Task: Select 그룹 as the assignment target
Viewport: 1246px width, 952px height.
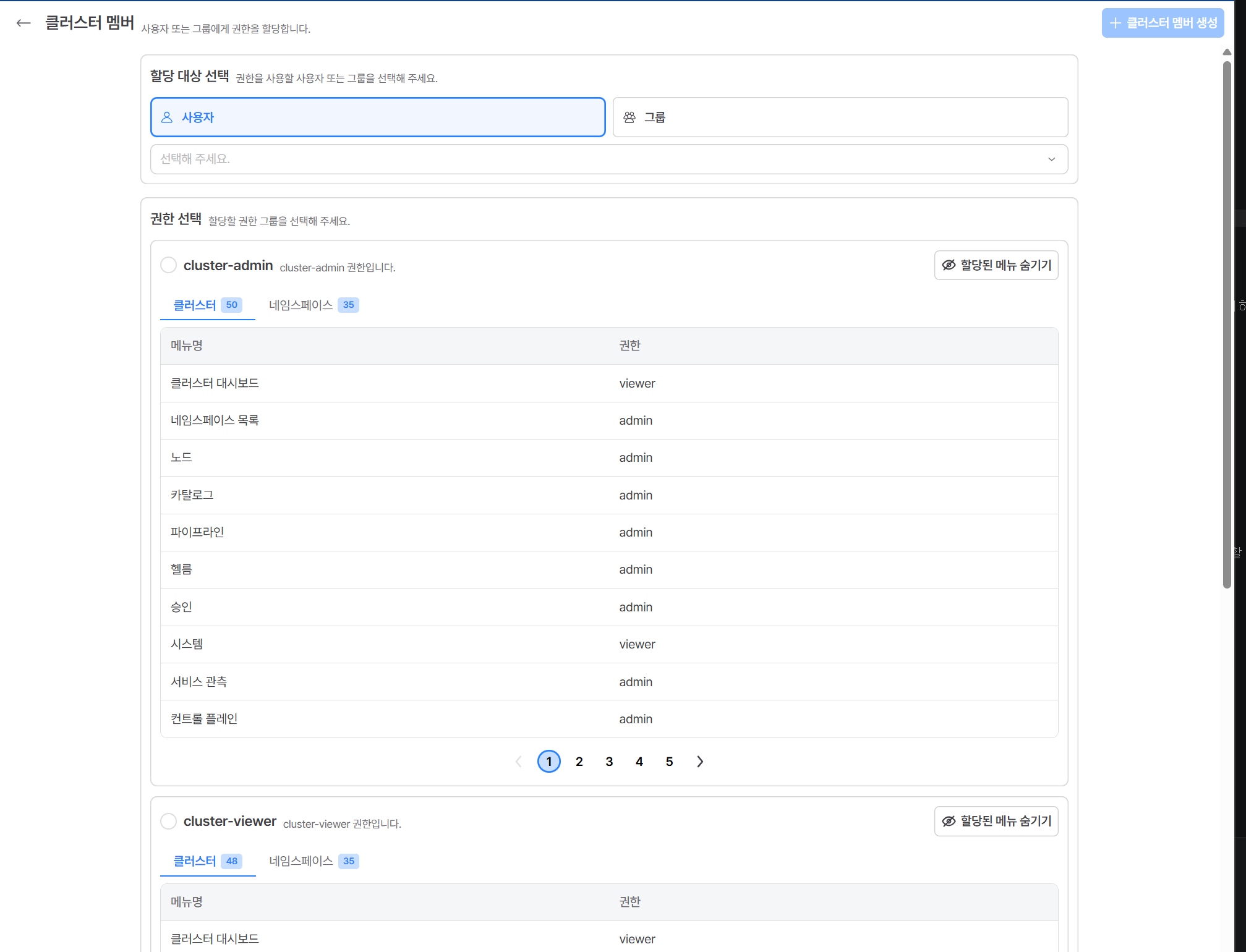Action: [840, 117]
